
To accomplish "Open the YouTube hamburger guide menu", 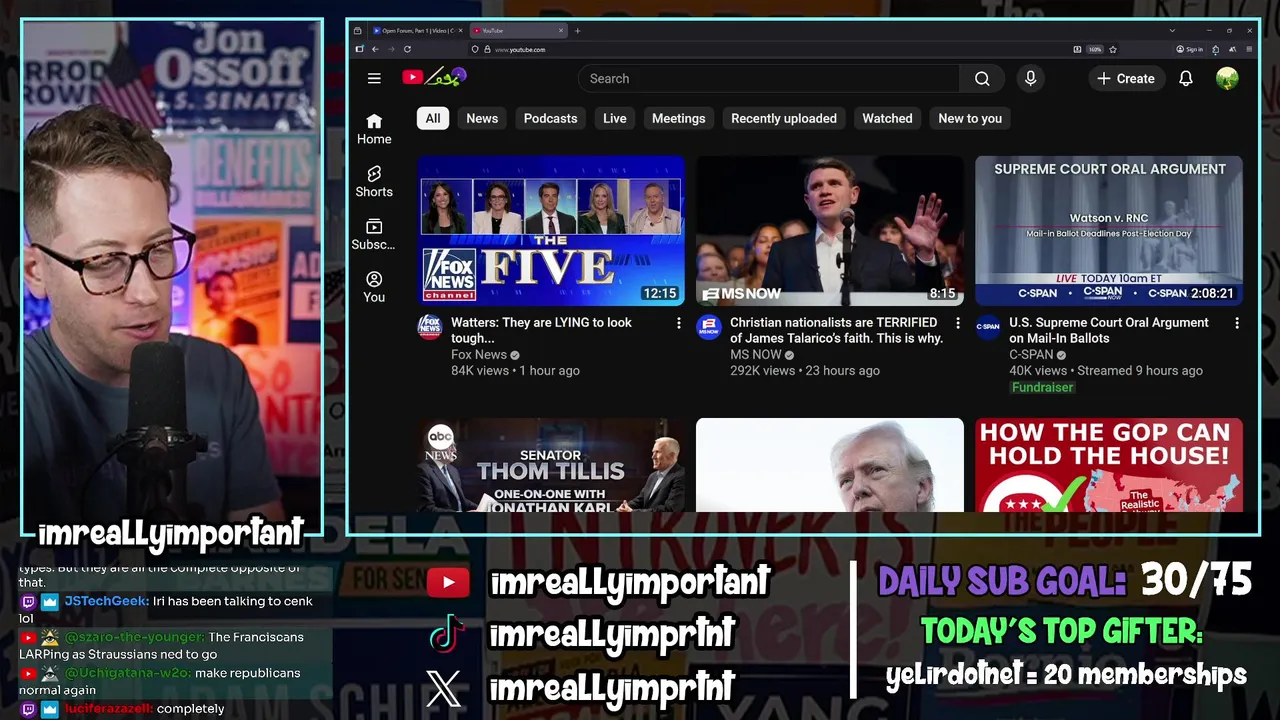I will [x=374, y=78].
